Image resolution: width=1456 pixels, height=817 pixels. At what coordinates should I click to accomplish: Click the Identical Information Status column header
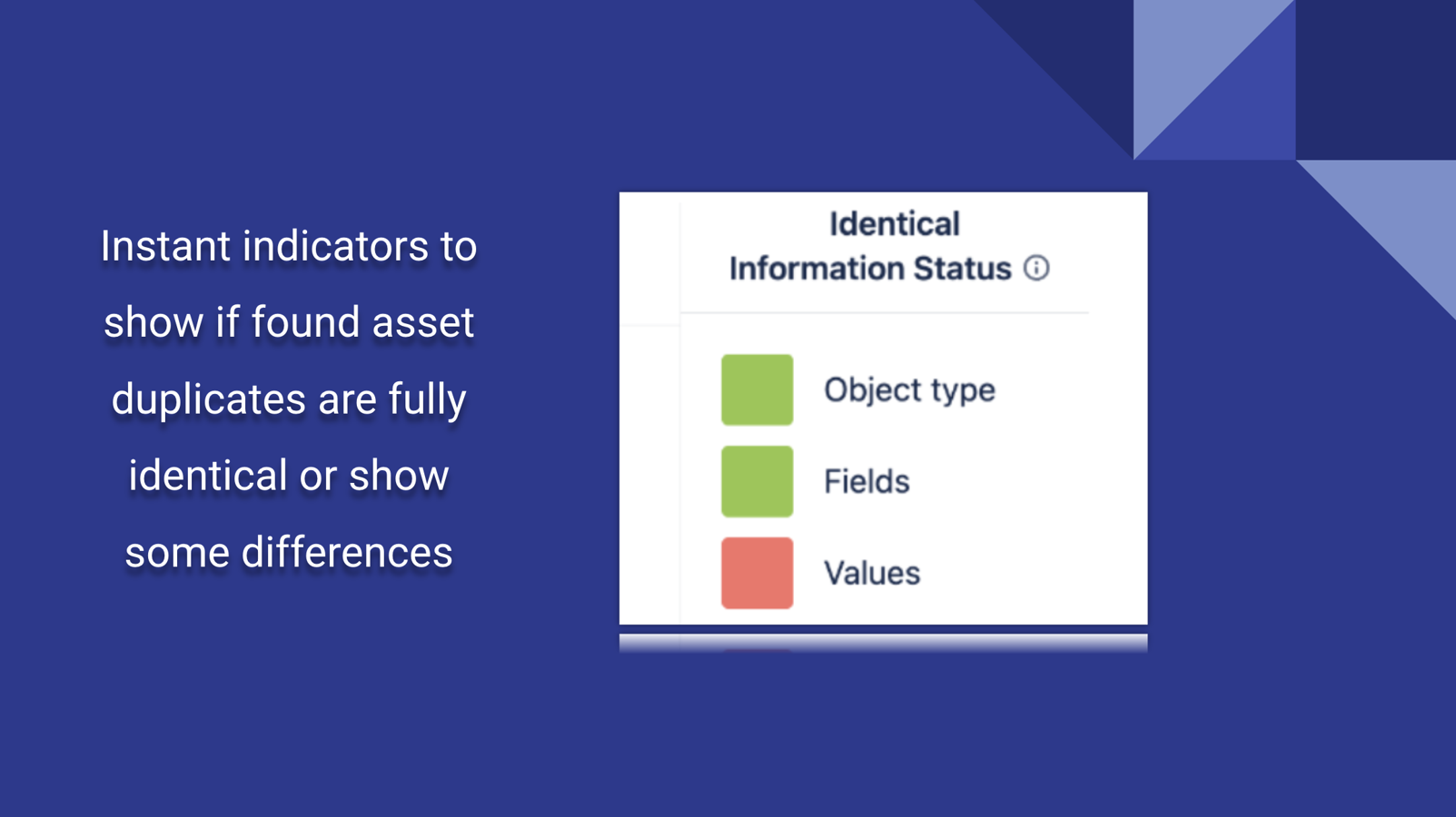[x=870, y=246]
